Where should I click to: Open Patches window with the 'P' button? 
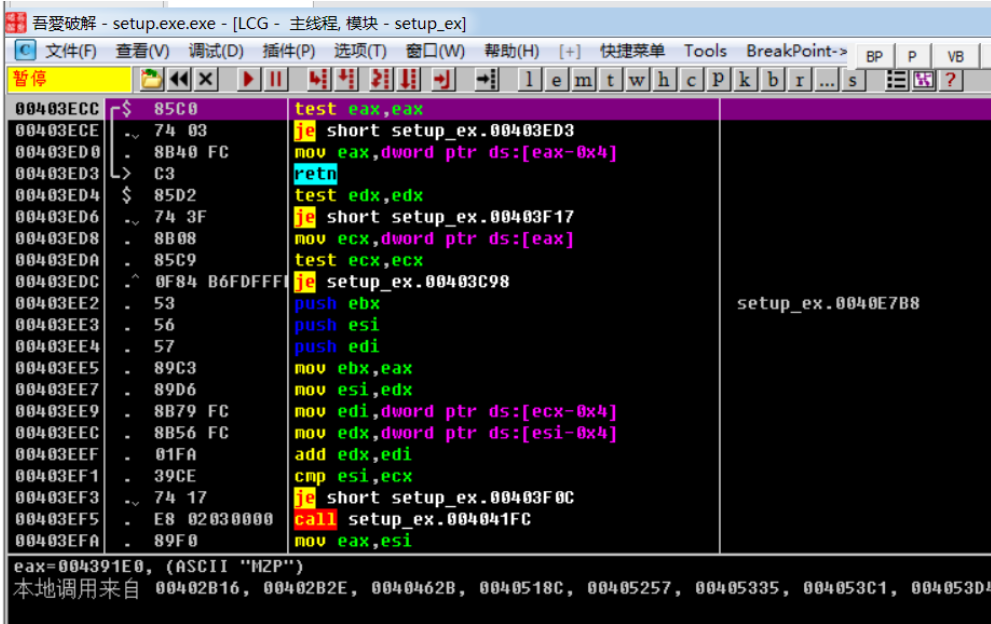click(x=718, y=80)
